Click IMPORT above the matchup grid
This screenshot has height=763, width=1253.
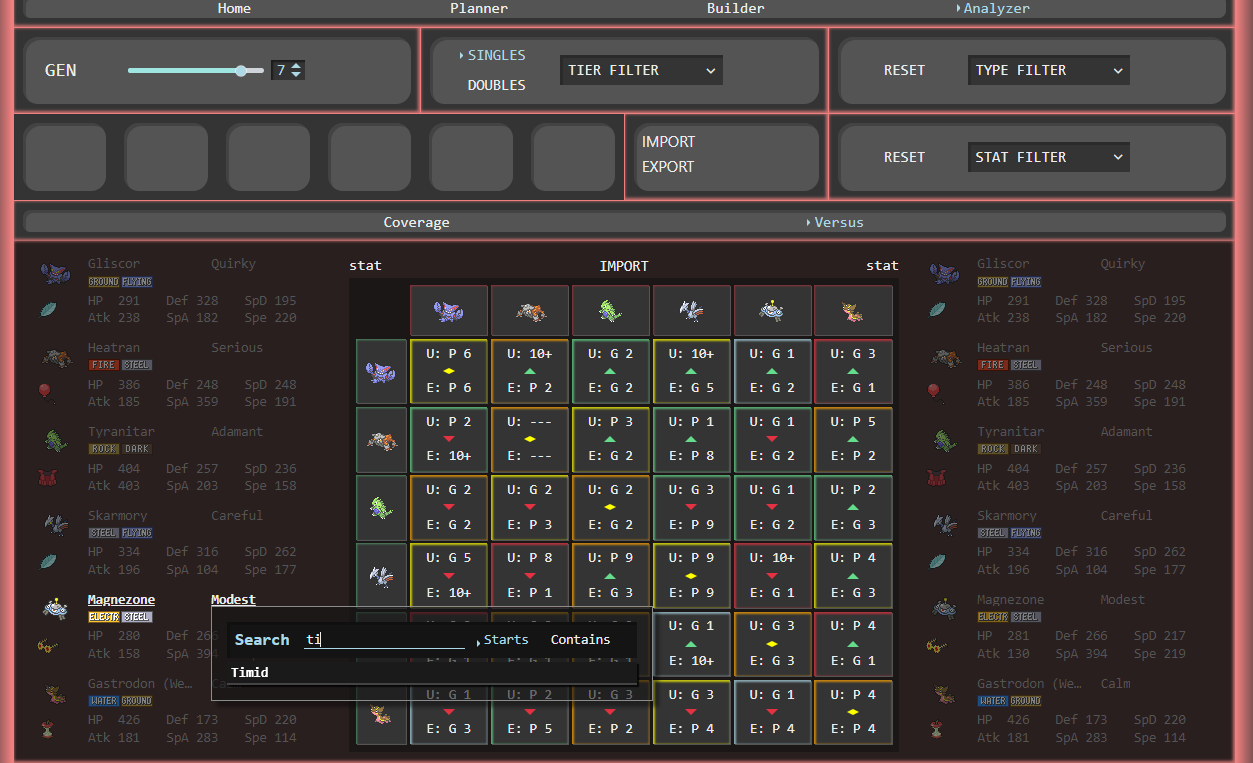[x=624, y=266]
